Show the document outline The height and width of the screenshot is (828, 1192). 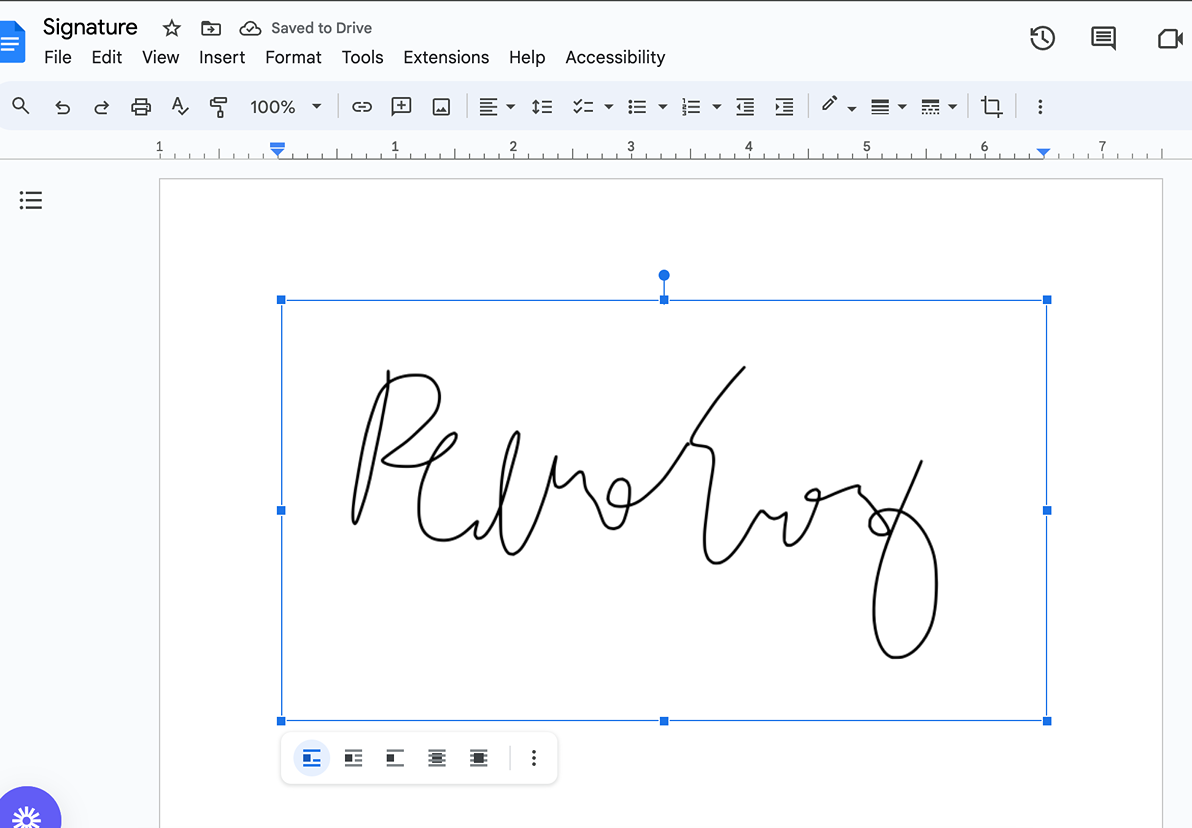click(31, 201)
